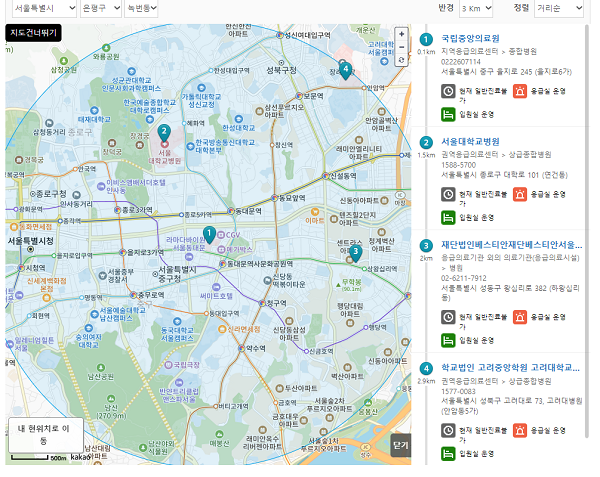The height and width of the screenshot is (477, 600).
Task: Click inpatient bed icon under 고려대학교 hospital entry
Action: (x=448, y=454)
